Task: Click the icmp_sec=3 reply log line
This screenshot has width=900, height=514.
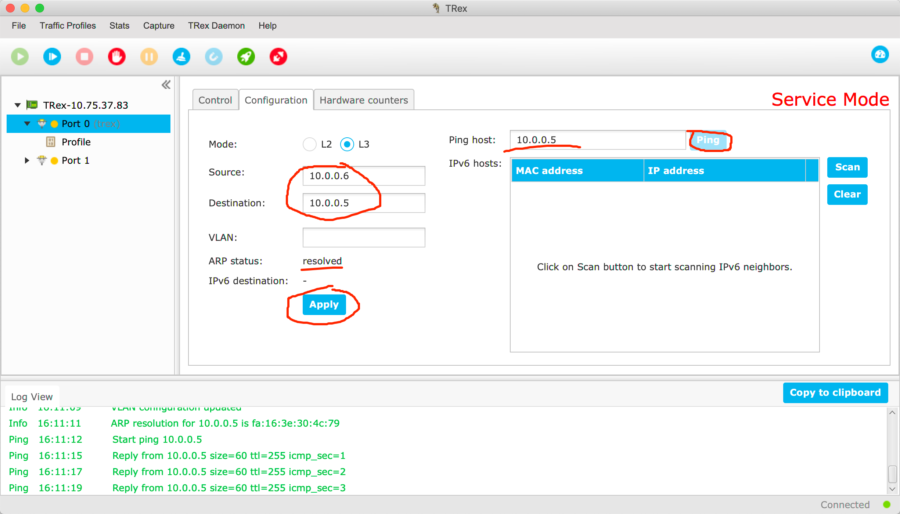Action: point(228,488)
